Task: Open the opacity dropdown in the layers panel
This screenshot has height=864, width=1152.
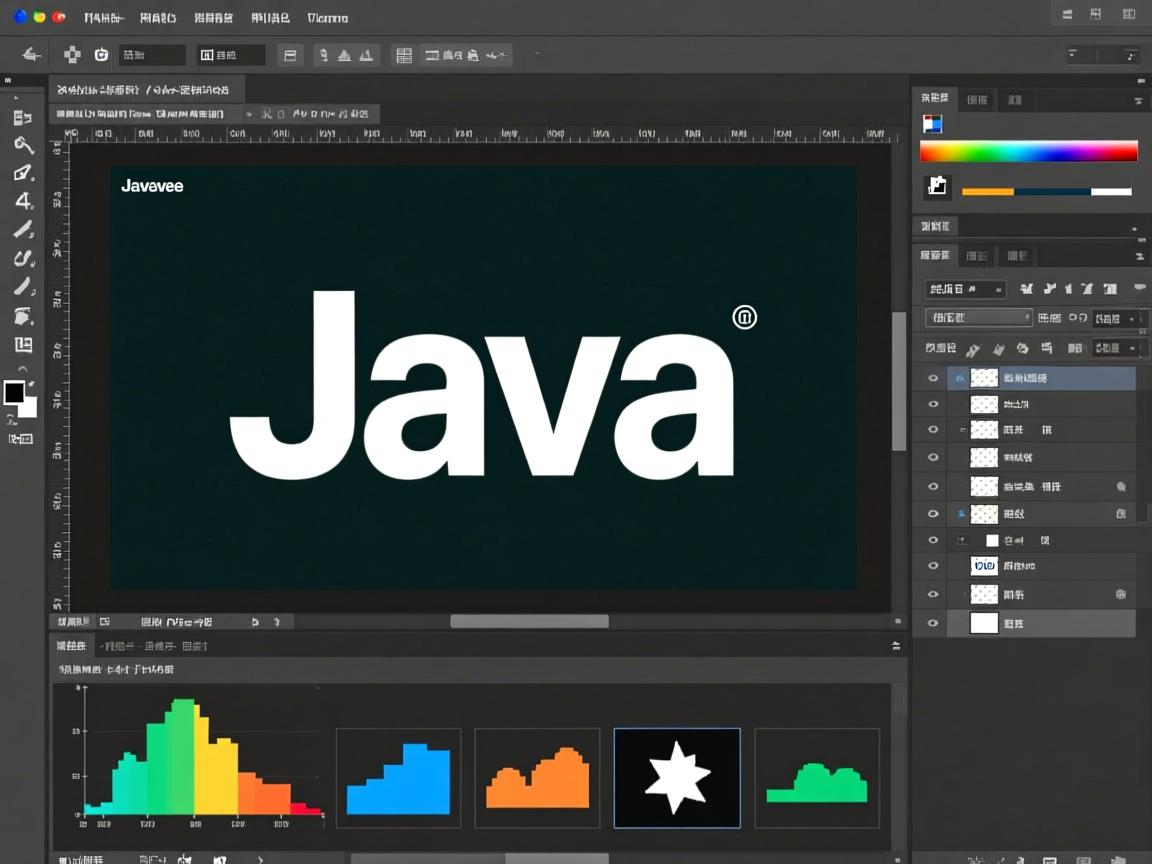Action: click(1117, 318)
